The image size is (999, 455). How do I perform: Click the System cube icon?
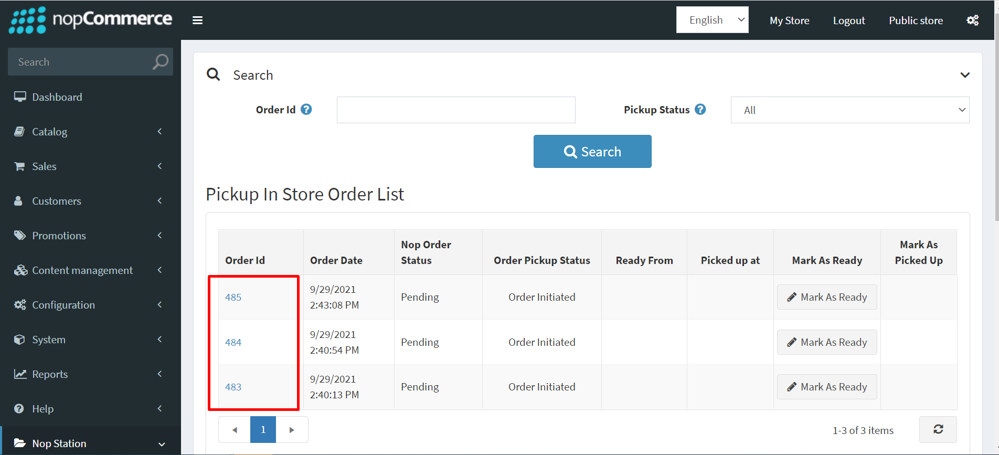point(19,340)
